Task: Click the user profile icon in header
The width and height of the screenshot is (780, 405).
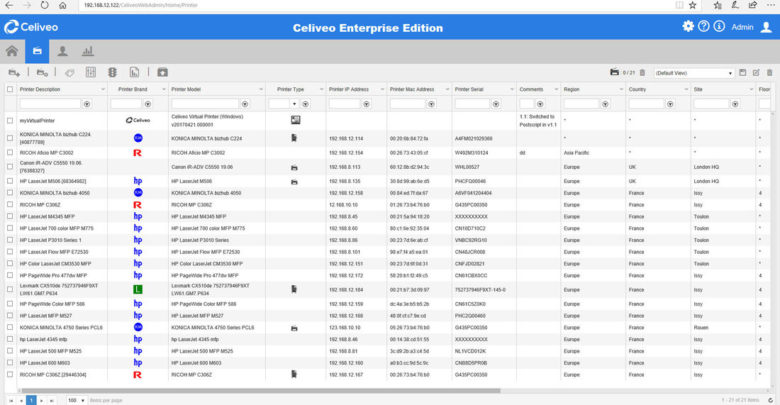Action: [766, 27]
